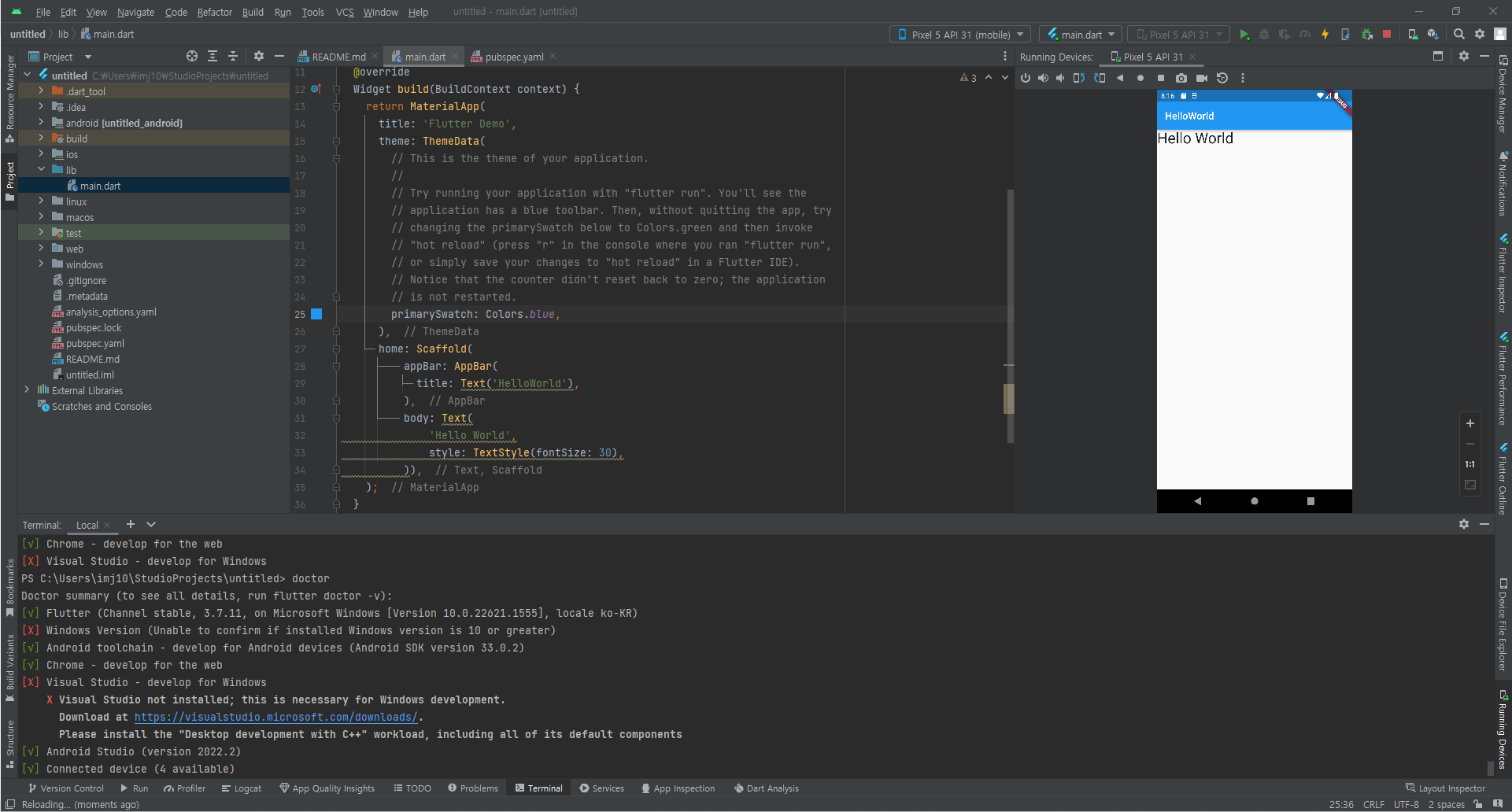
Task: Power off the emulator device
Action: (x=1026, y=78)
